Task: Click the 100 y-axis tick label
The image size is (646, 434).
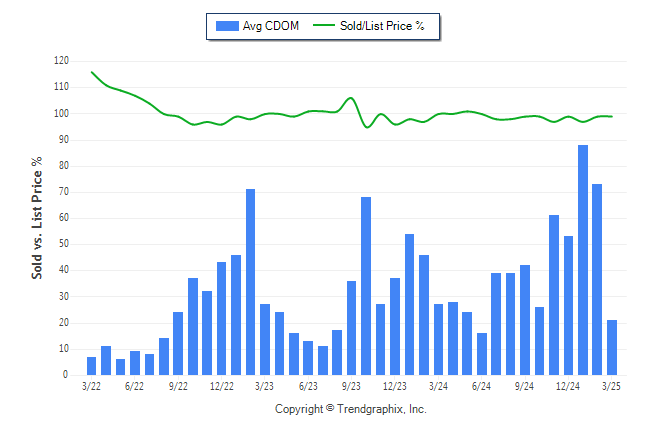Action: [x=61, y=113]
